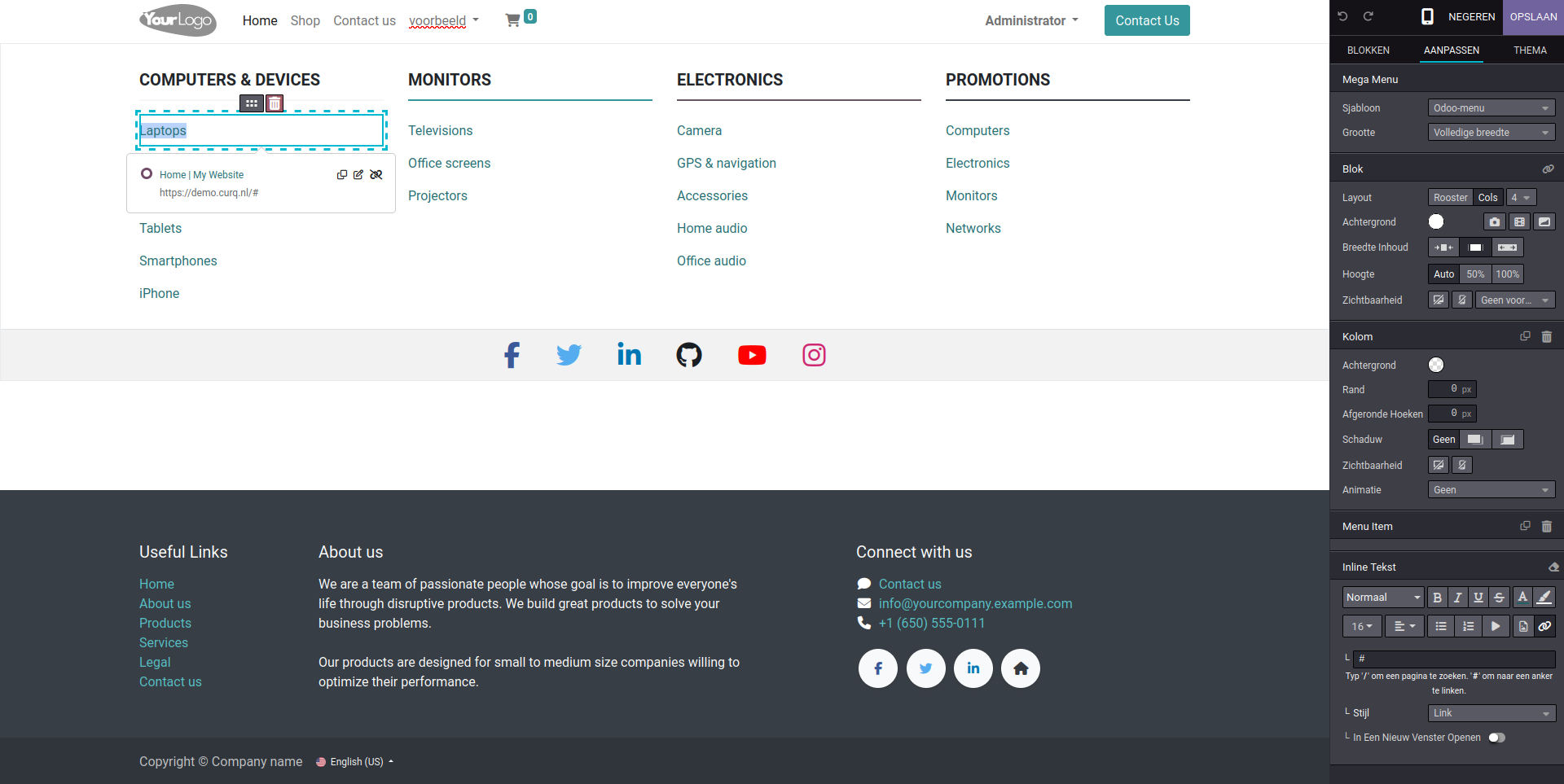Save changes with the OPSLAAN button
Image resolution: width=1564 pixels, height=784 pixels.
[1534, 16]
